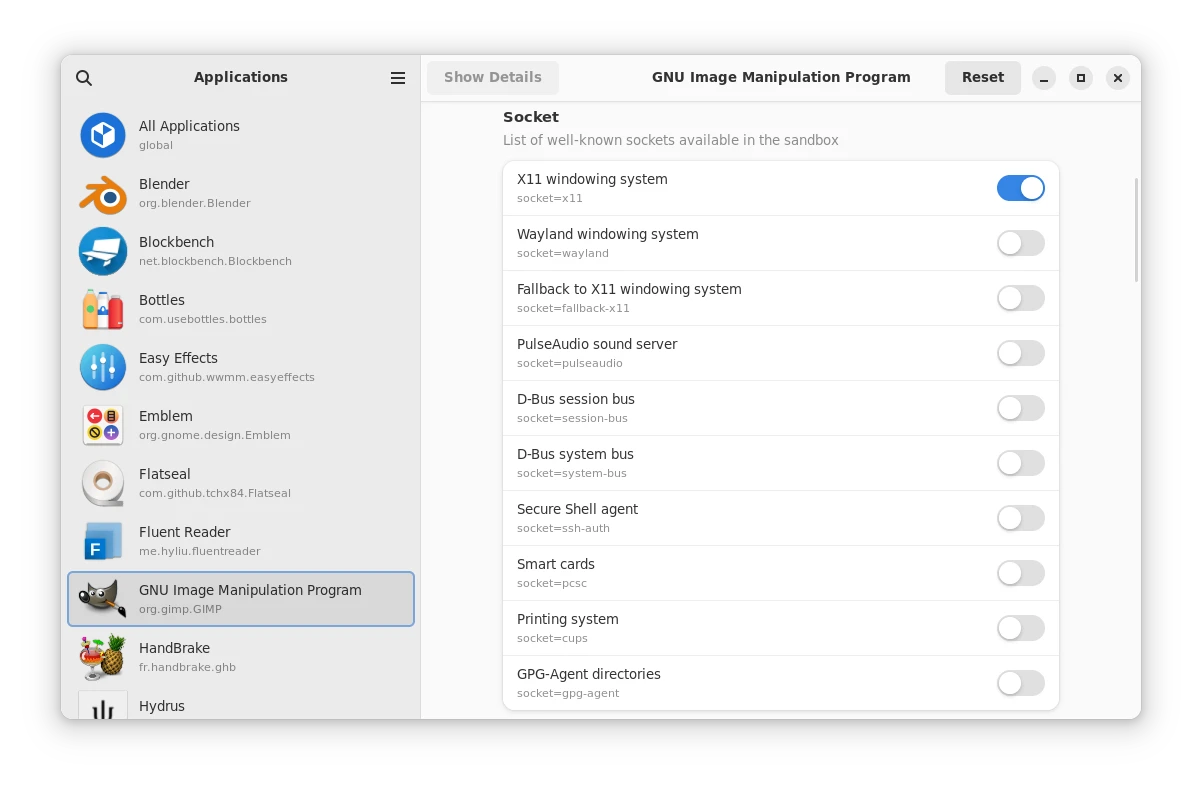Image resolution: width=1202 pixels, height=786 pixels.
Task: Click the Show Details button
Action: [x=492, y=78]
